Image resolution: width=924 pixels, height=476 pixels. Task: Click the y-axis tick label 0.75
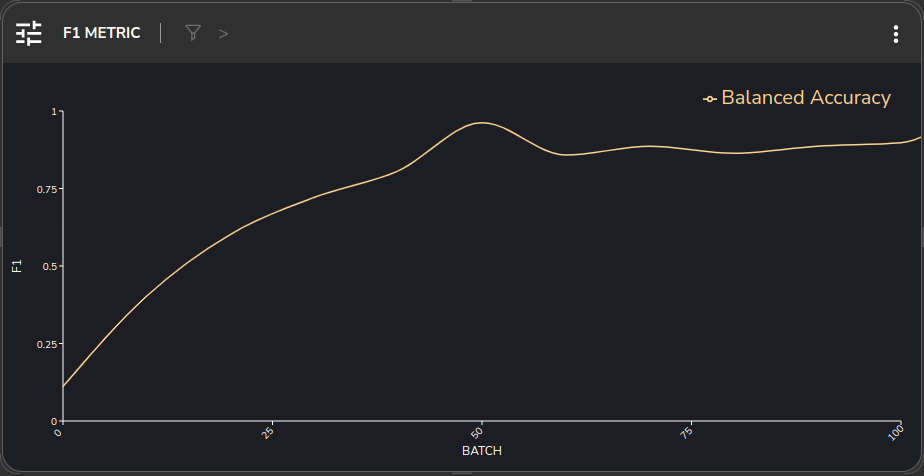(x=45, y=189)
